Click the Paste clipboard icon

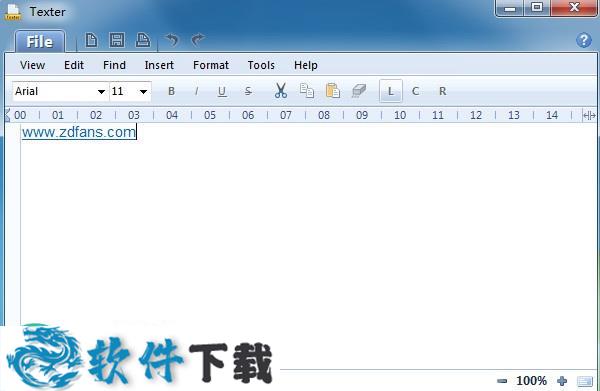(x=333, y=91)
